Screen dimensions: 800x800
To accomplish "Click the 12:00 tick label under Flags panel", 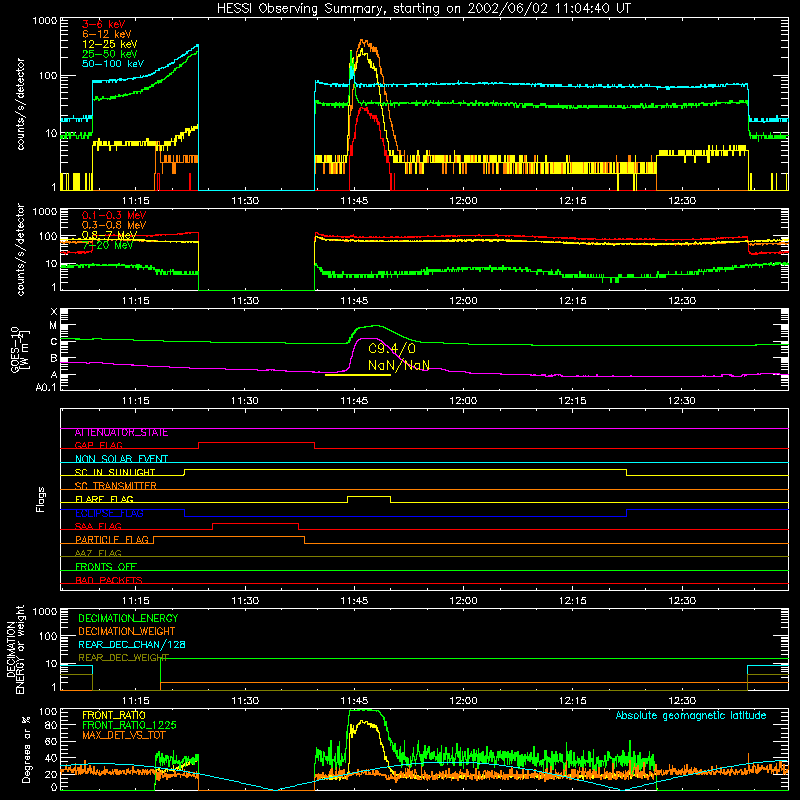I will pos(463,601).
